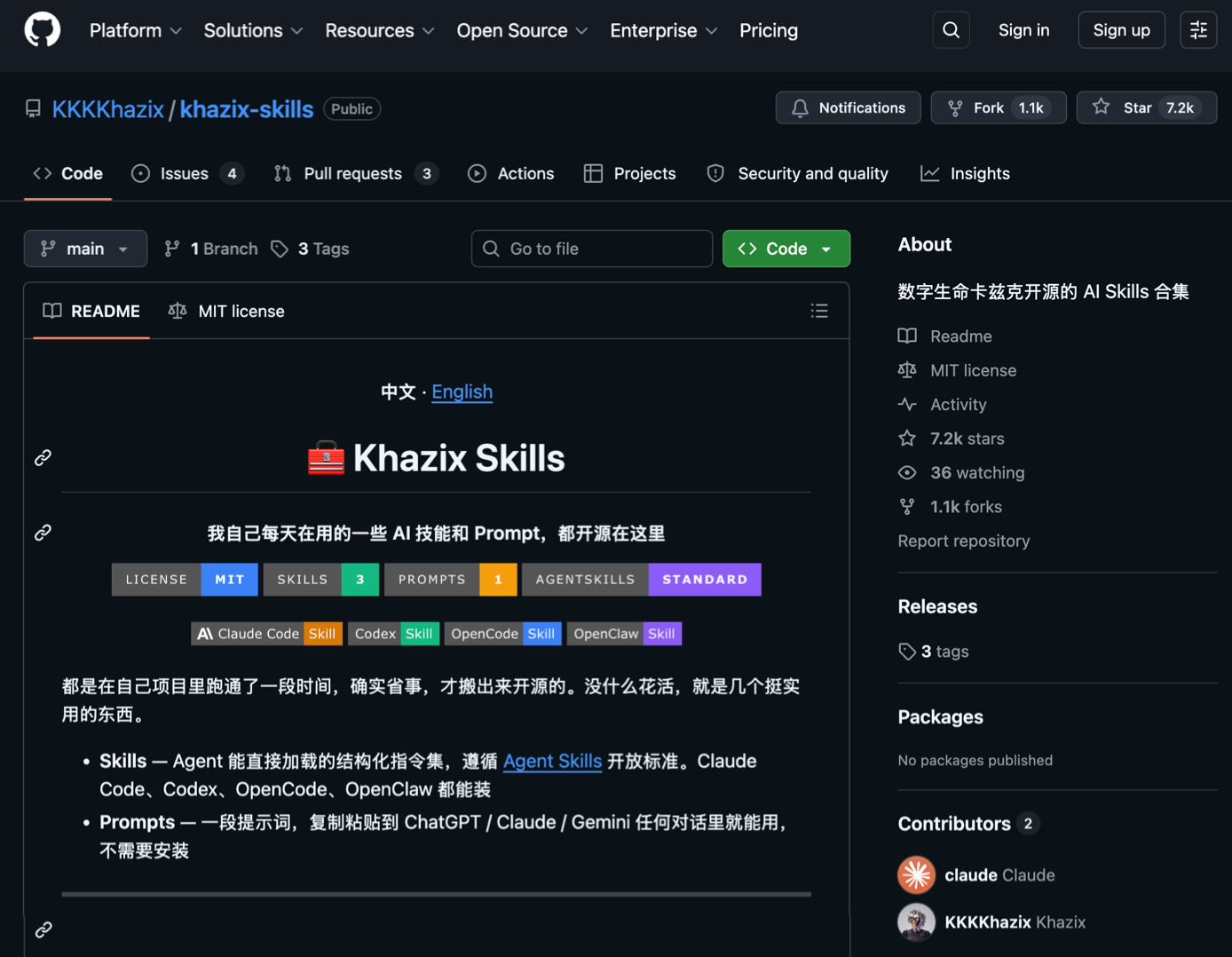Expand the Platform menu
1232x957 pixels.
136,30
